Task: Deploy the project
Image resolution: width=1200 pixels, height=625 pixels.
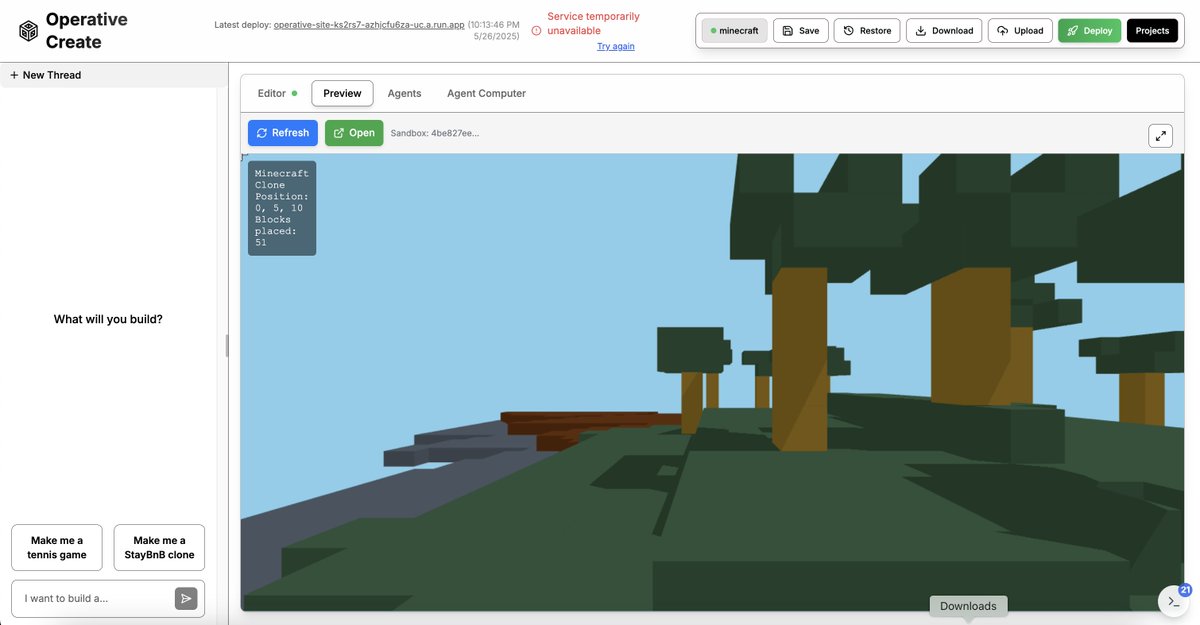Action: pos(1089,31)
